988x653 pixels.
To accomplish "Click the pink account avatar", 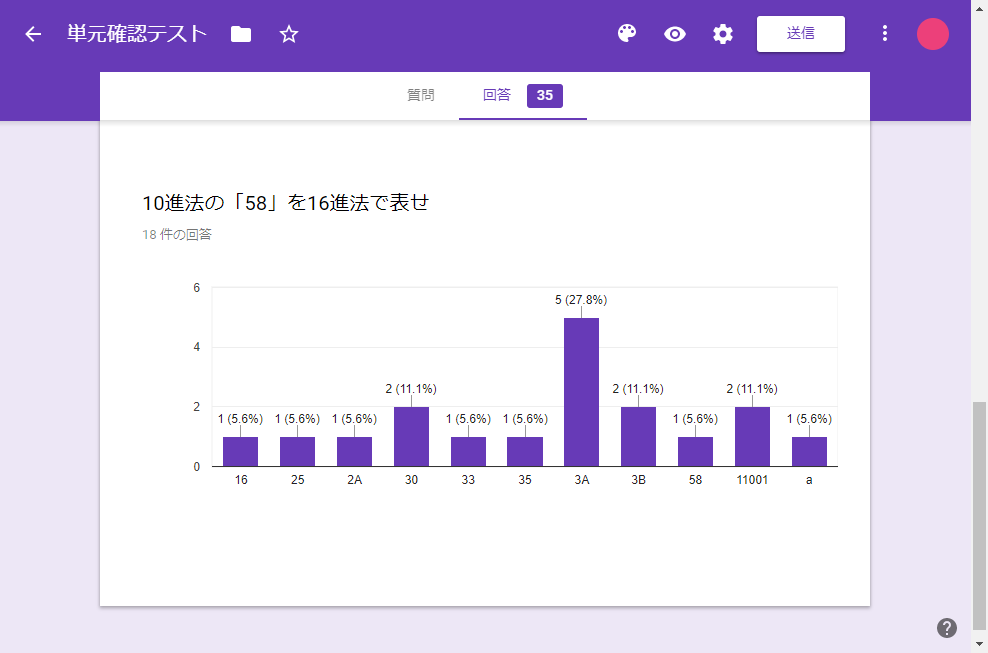I will [933, 34].
